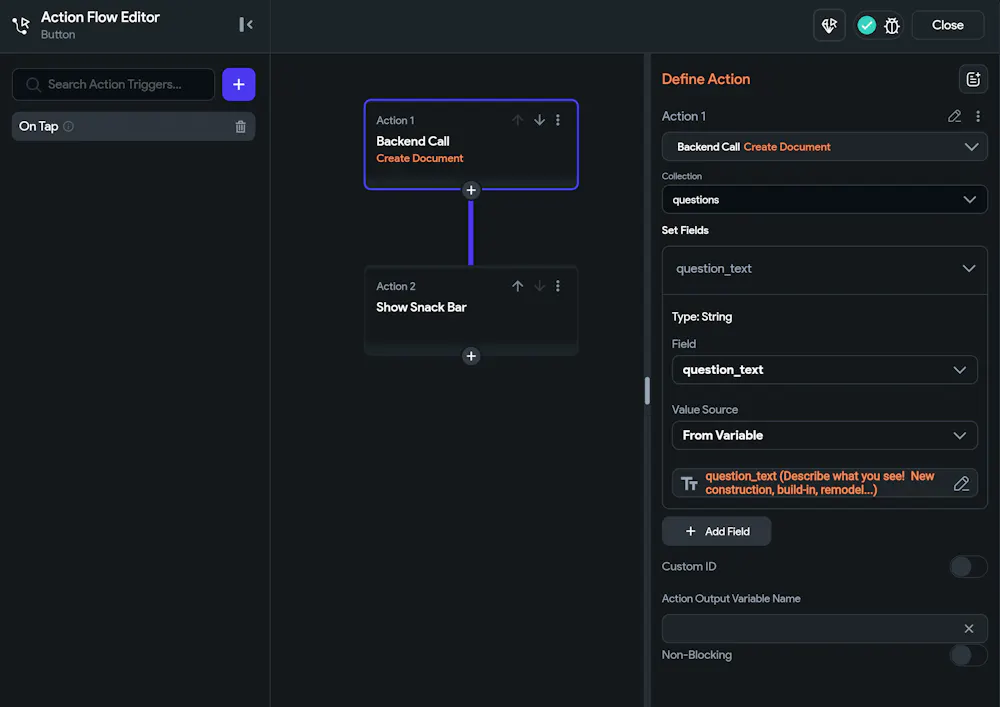The height and width of the screenshot is (707, 1000).
Task: Click the diamond cursor icon in header
Action: point(829,26)
